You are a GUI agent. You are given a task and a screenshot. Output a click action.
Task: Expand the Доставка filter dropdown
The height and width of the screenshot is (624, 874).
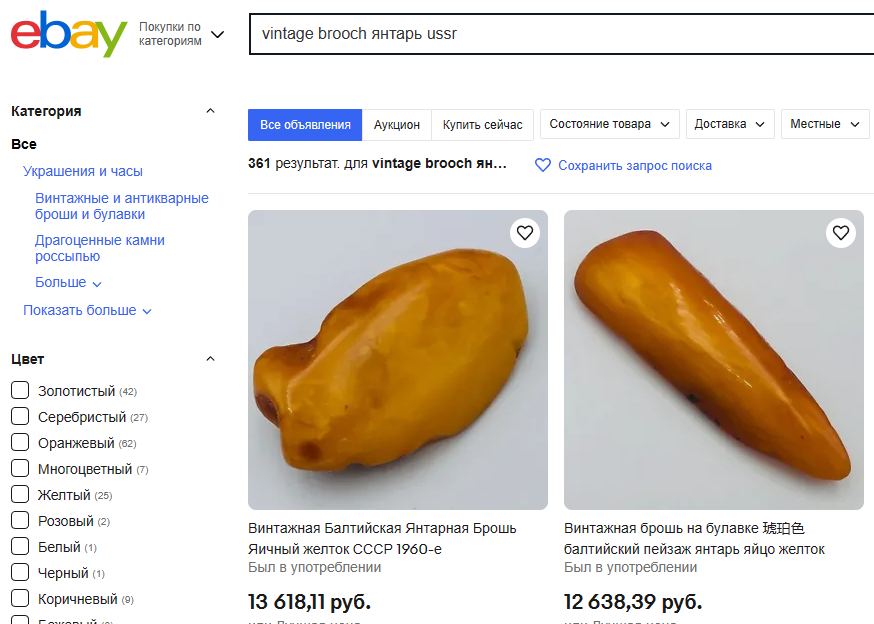click(x=730, y=124)
